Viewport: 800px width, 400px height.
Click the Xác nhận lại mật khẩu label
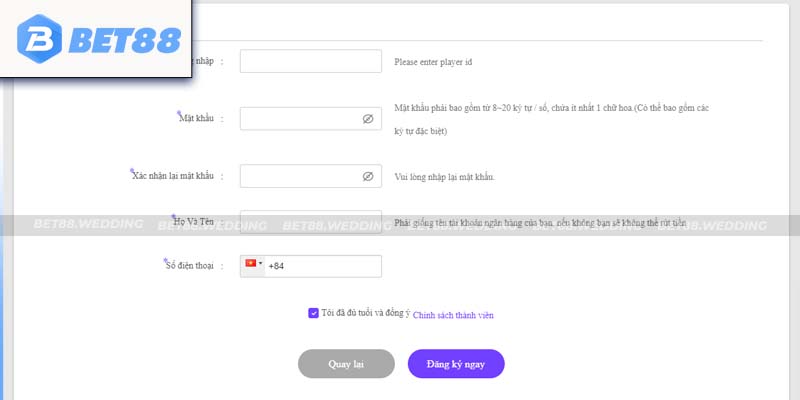tap(173, 176)
